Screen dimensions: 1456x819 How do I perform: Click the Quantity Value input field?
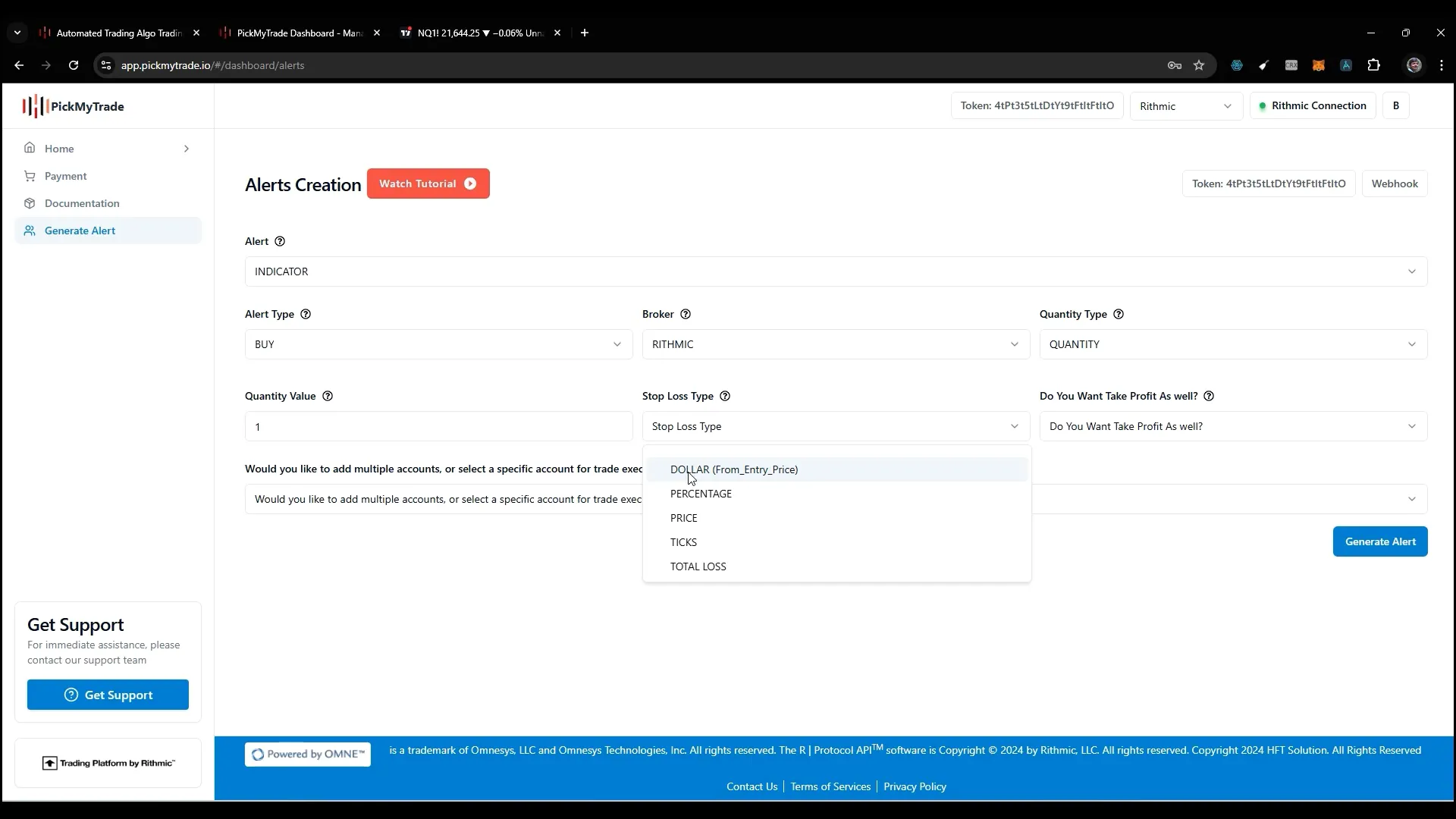pos(438,426)
